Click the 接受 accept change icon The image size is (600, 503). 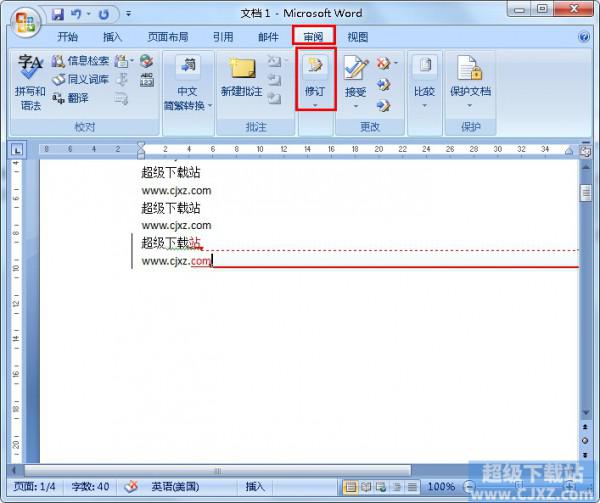(356, 67)
